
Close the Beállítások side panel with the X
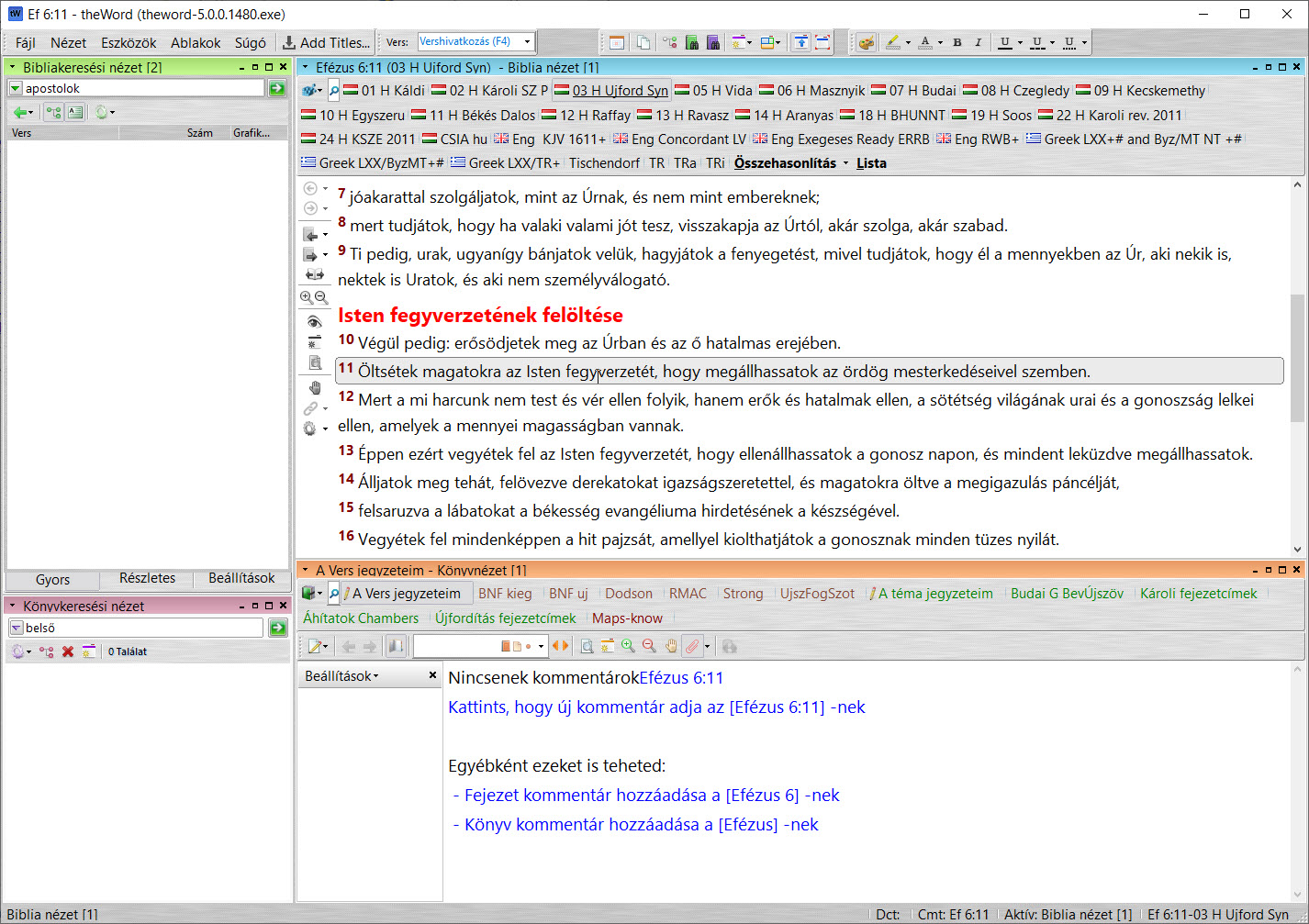pyautogui.click(x=432, y=675)
